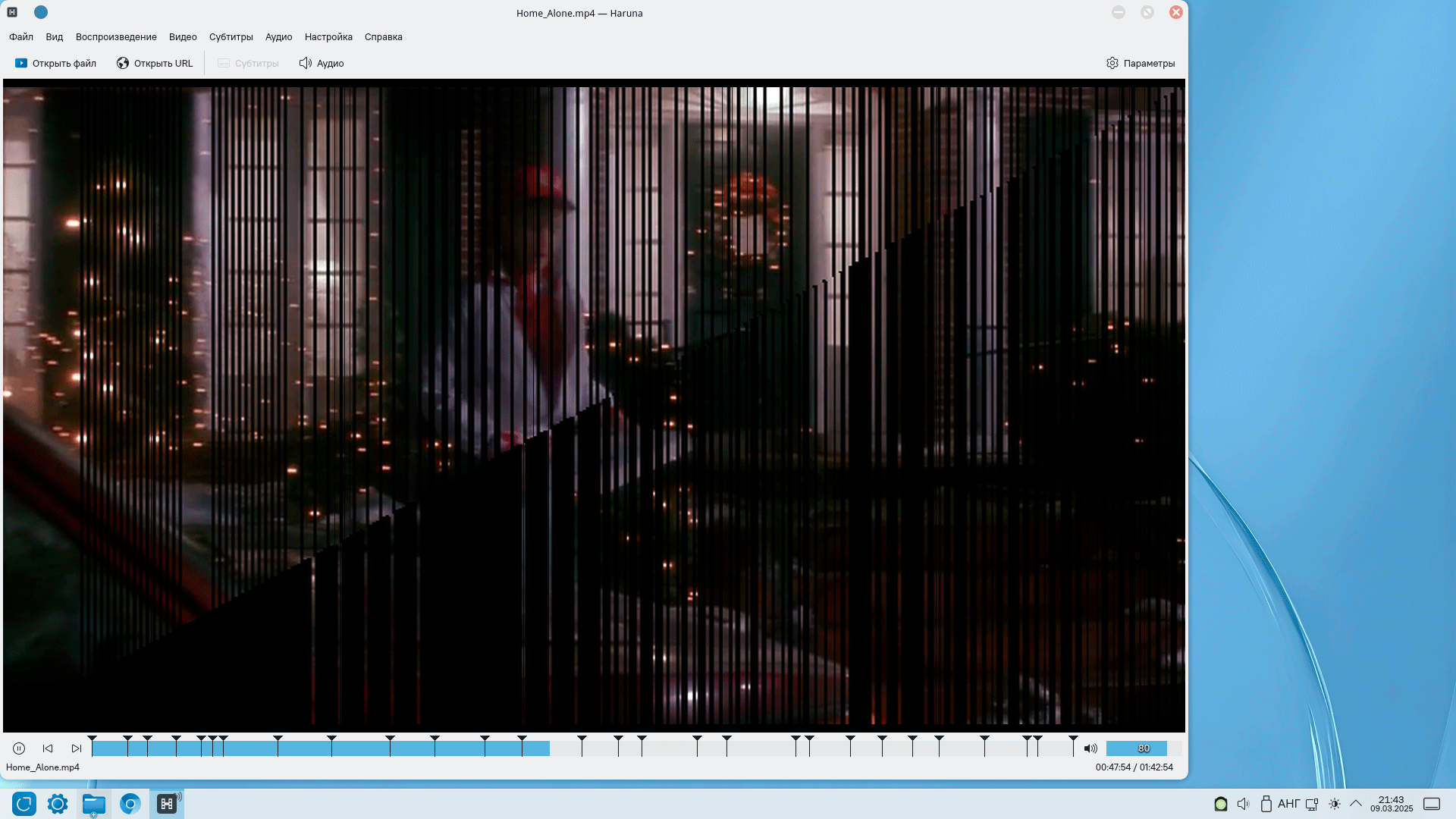Click Haruna icon in the taskbar

[x=167, y=804]
